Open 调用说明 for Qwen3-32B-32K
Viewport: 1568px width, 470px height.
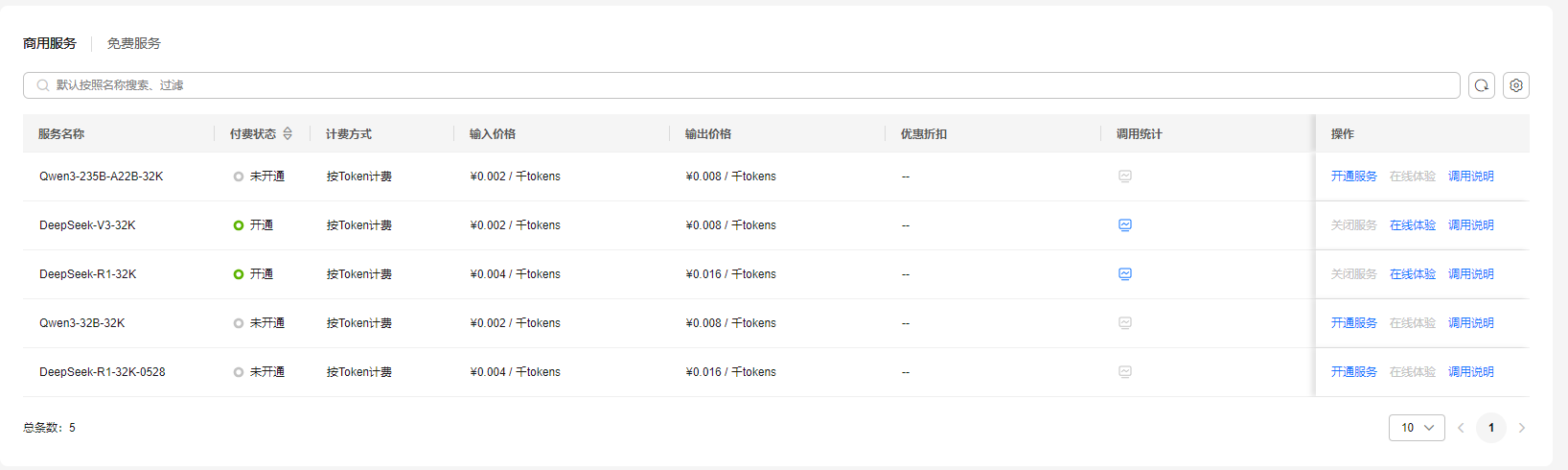(1471, 323)
